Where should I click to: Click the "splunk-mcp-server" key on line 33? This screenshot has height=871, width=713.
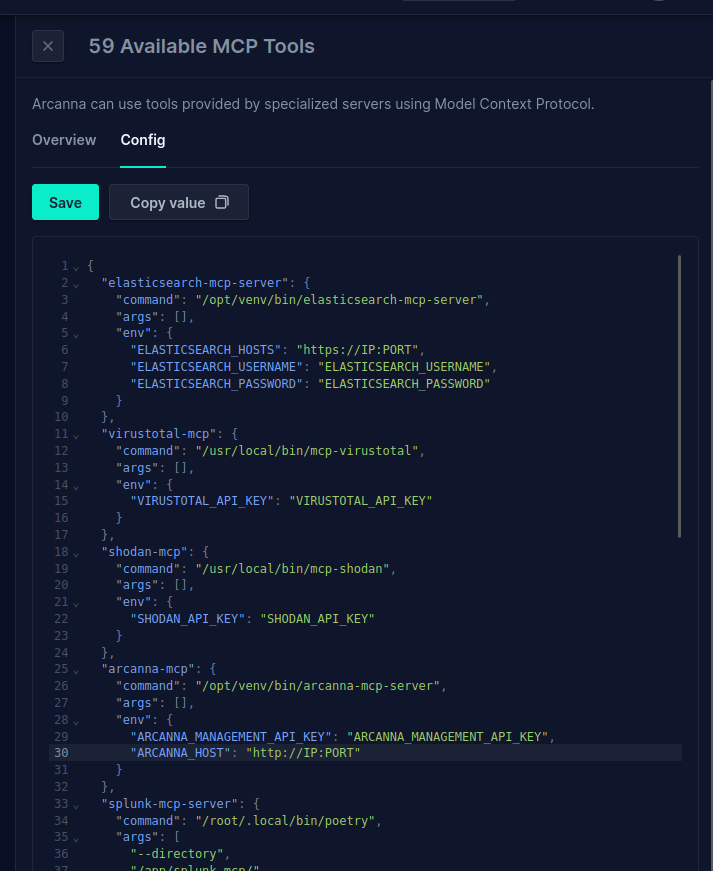coord(170,804)
